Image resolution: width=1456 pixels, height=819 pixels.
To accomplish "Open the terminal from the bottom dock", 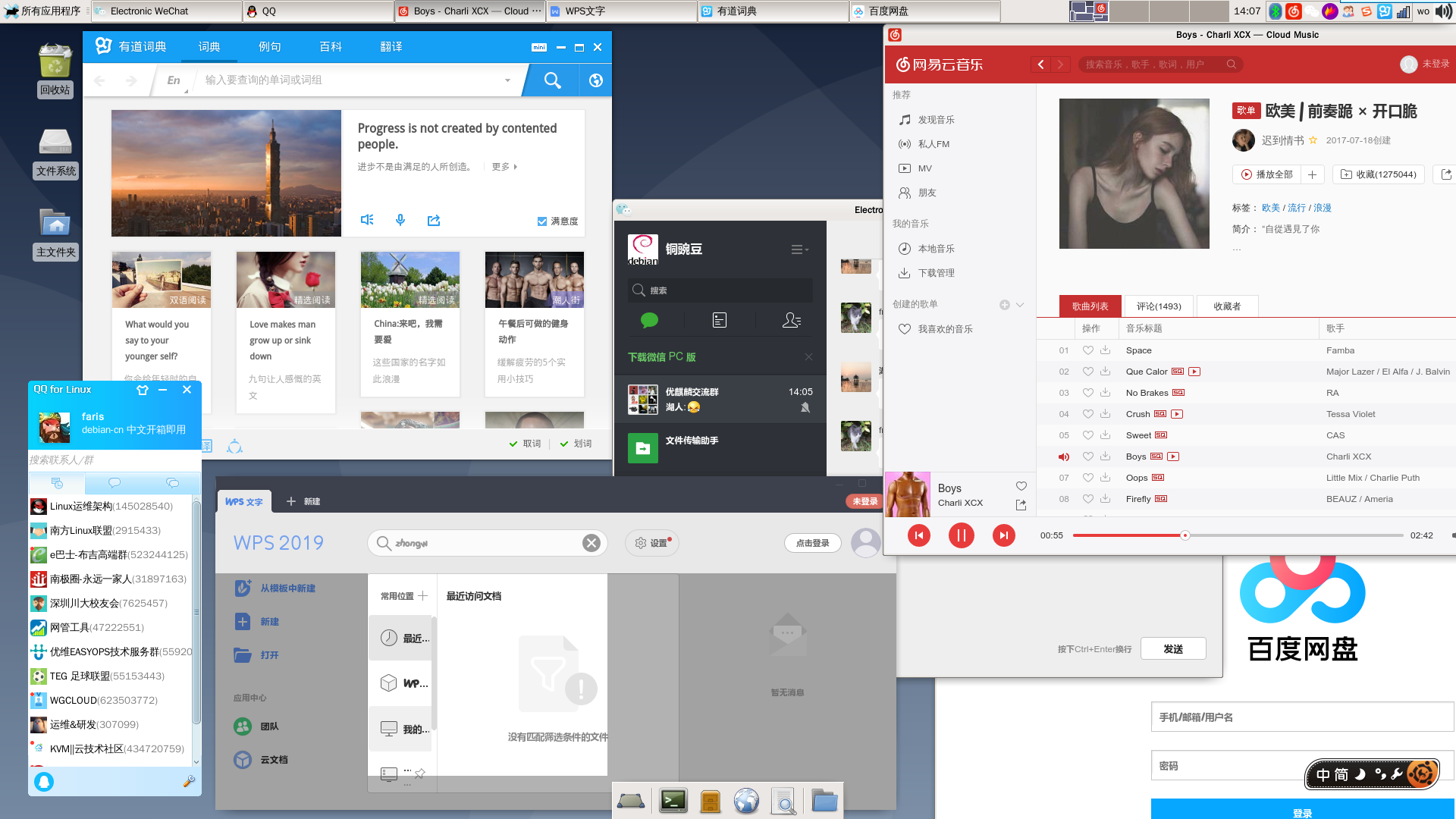I will coord(673,801).
